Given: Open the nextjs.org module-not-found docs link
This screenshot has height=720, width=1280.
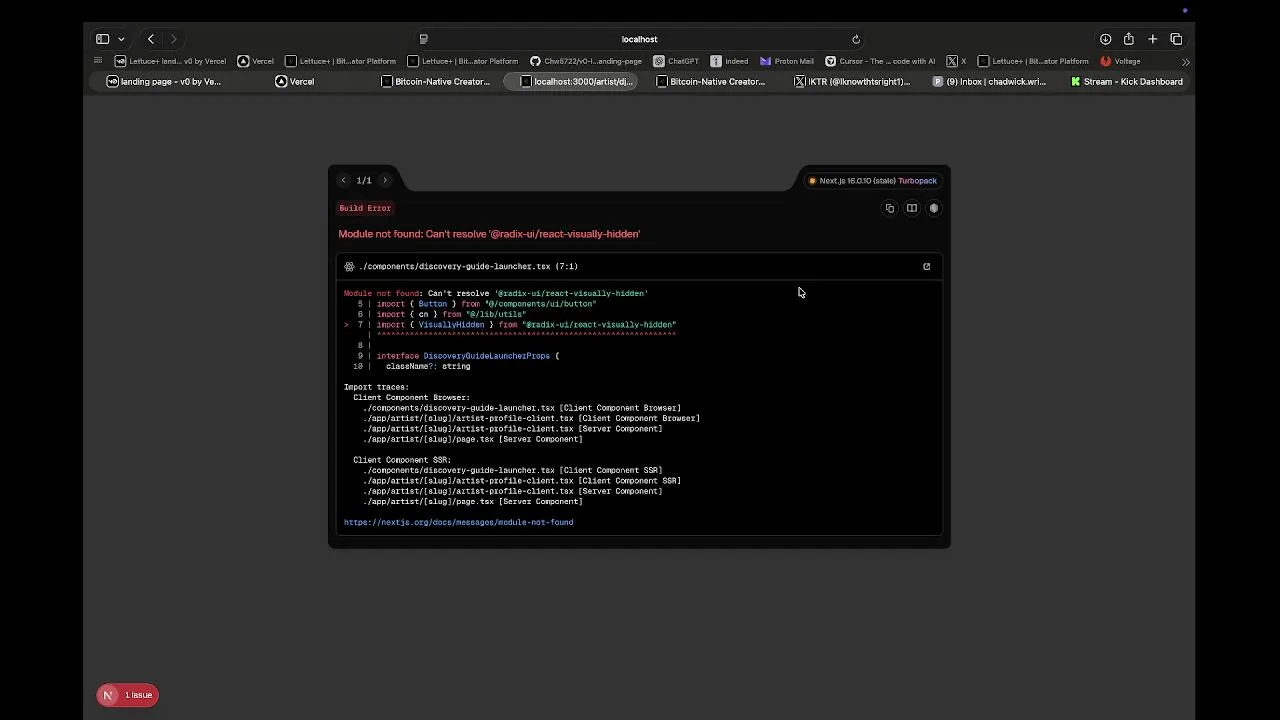Looking at the screenshot, I should (459, 522).
